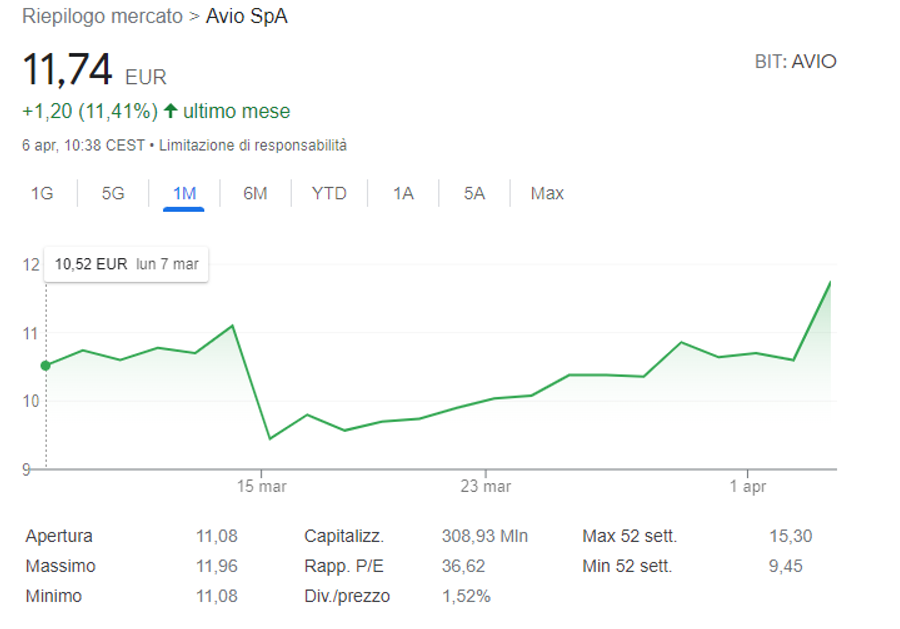The width and height of the screenshot is (900, 629).
Task: Click the 11,74 current price
Action: tap(67, 69)
